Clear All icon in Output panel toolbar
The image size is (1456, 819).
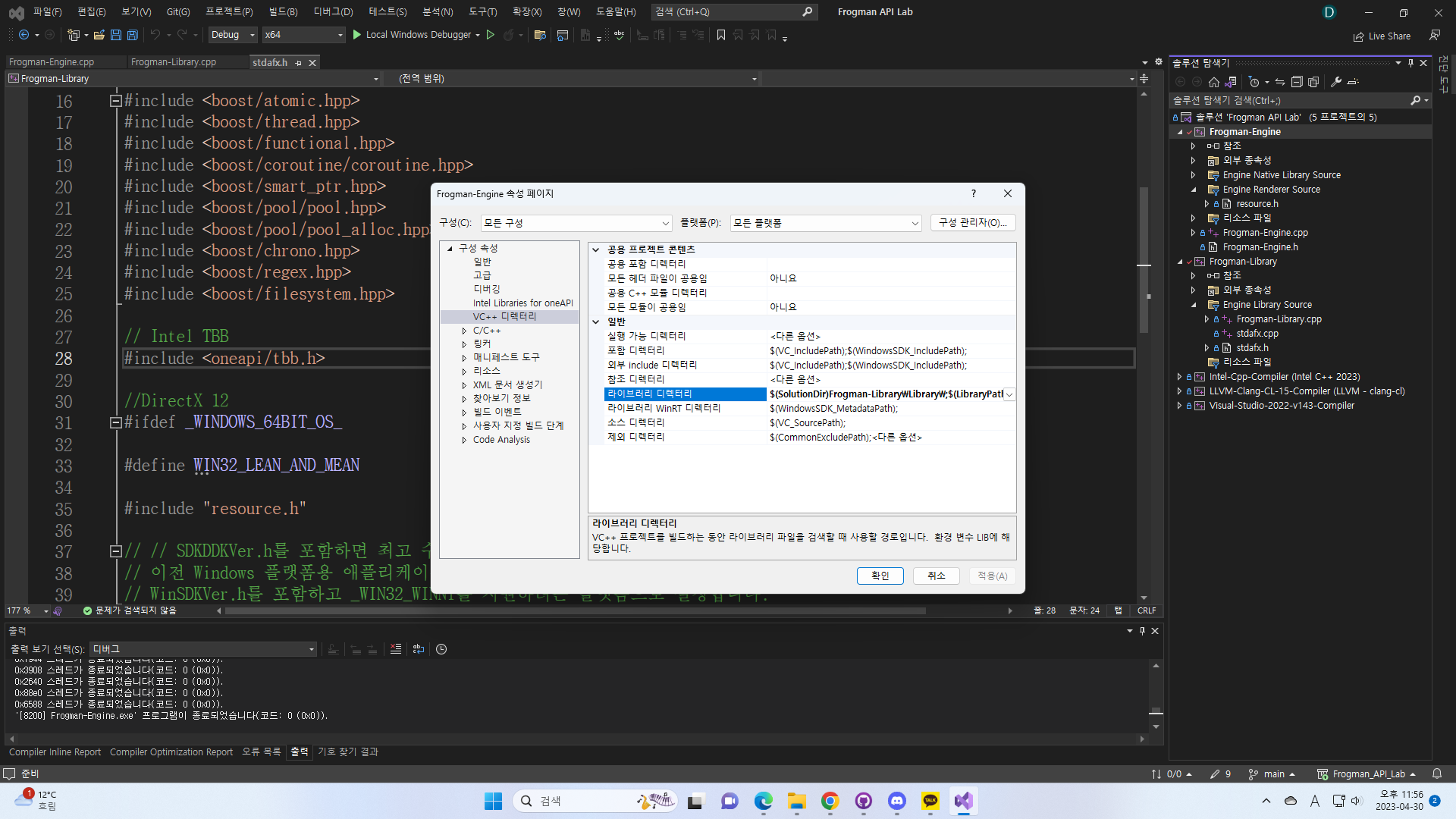pos(396,649)
